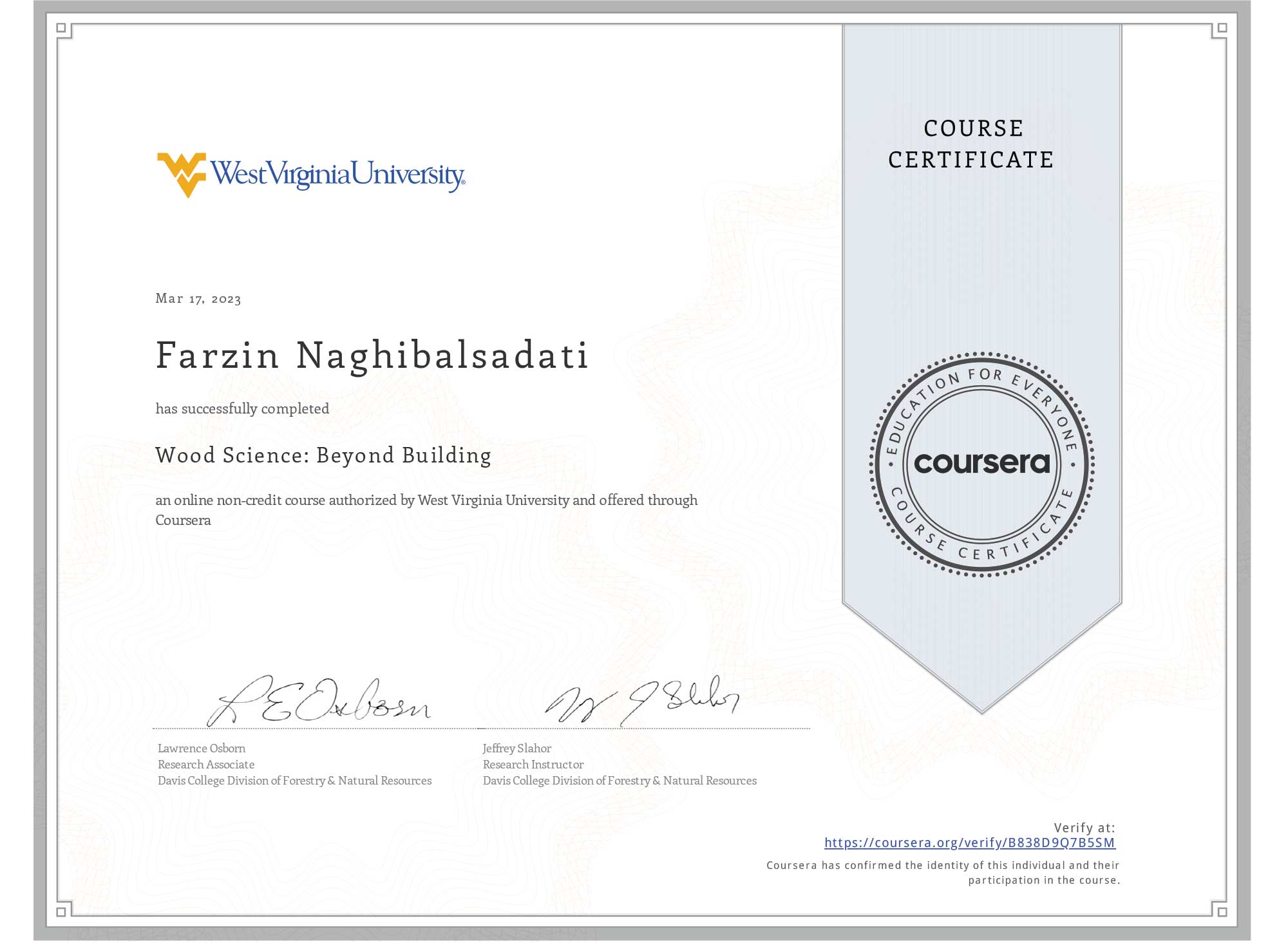The height and width of the screenshot is (943, 1288).
Task: Click the course title Wood Science: Beyond Building
Action: tap(323, 455)
